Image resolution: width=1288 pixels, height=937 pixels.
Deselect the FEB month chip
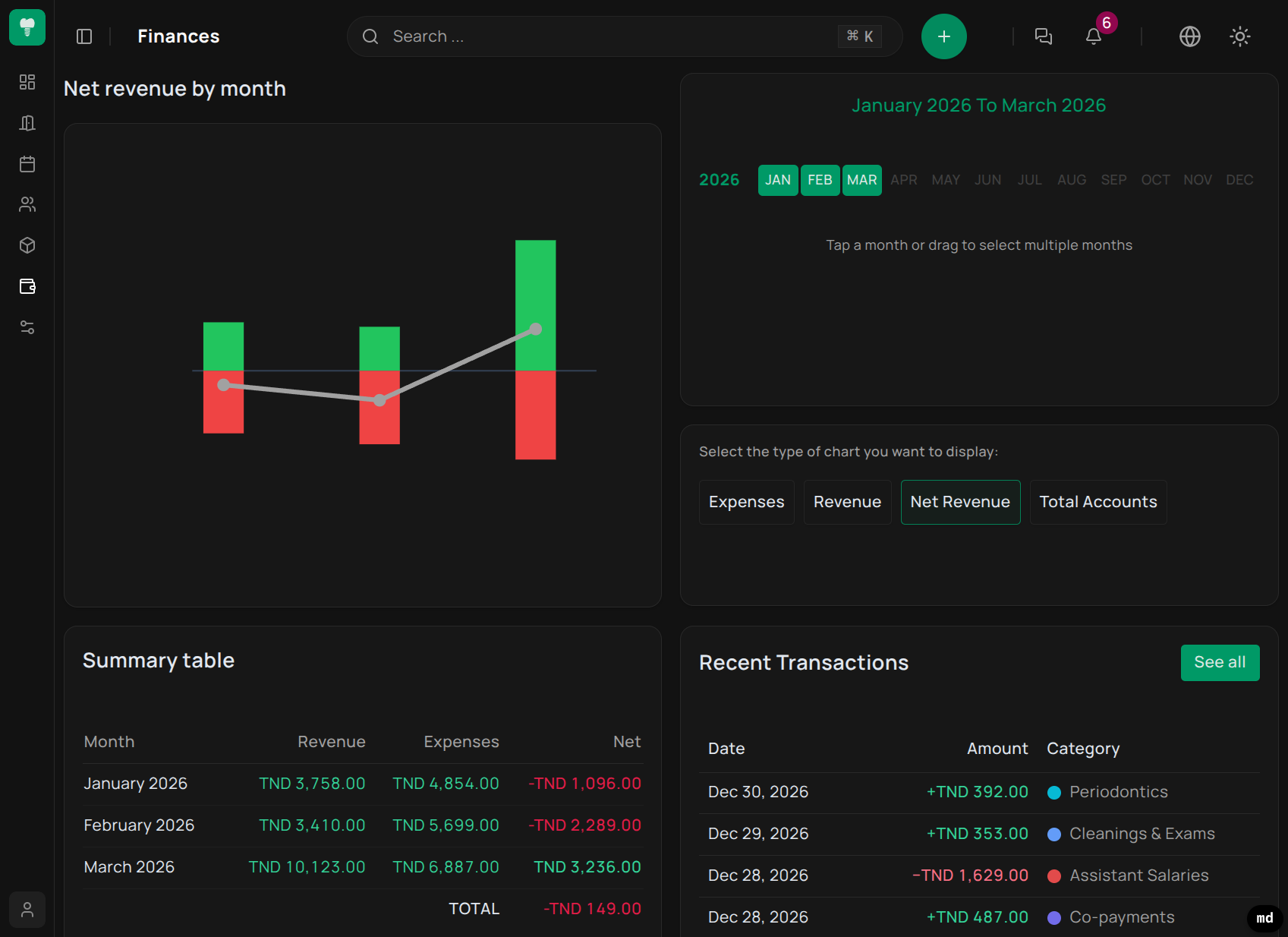[x=820, y=180]
